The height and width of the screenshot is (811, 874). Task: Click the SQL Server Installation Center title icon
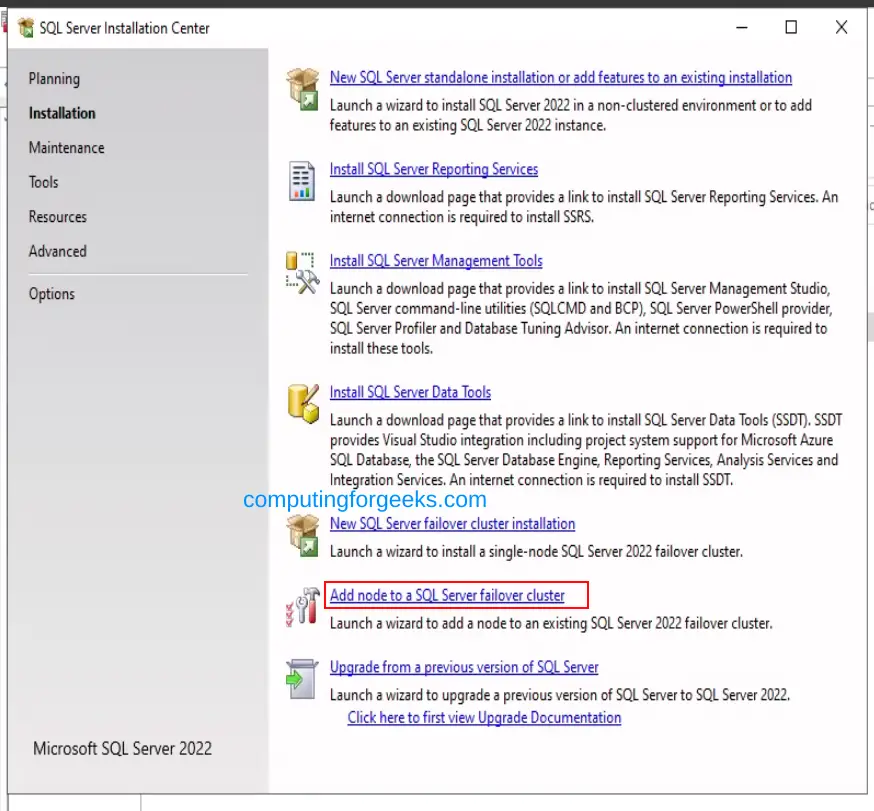coord(26,27)
